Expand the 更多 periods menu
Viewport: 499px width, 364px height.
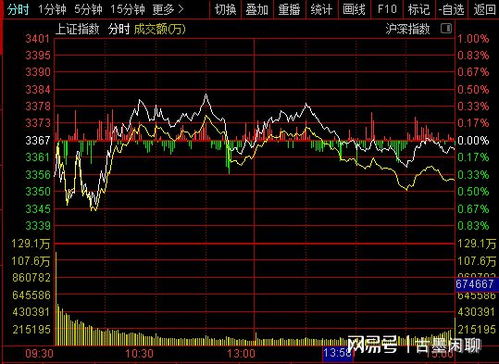[168, 9]
